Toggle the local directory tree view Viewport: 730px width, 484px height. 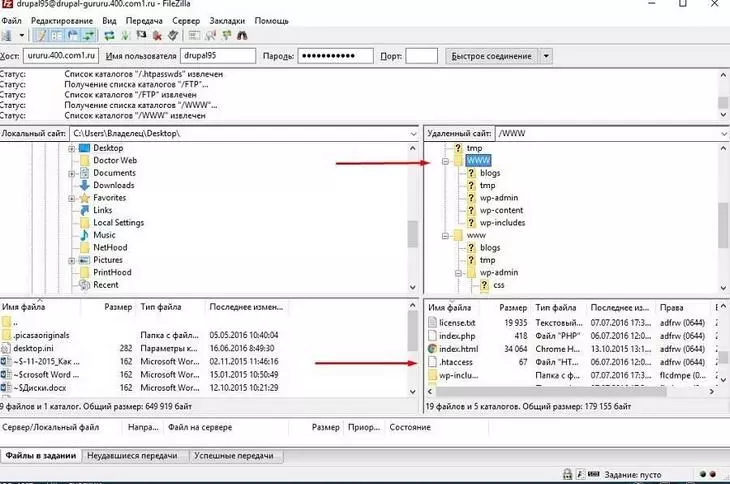click(54, 36)
